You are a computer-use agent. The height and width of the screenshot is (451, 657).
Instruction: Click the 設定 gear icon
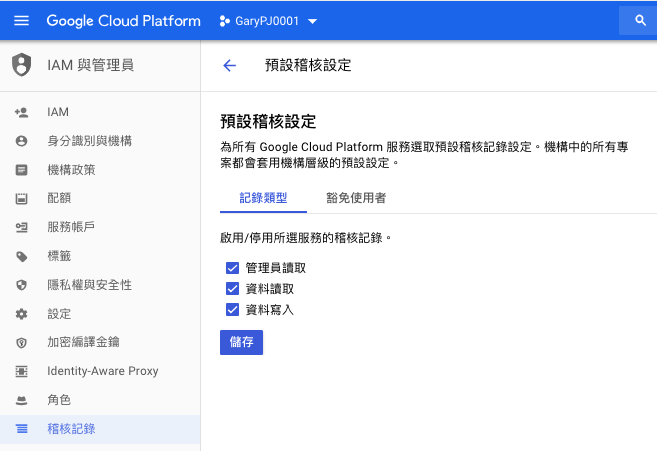tap(21, 314)
